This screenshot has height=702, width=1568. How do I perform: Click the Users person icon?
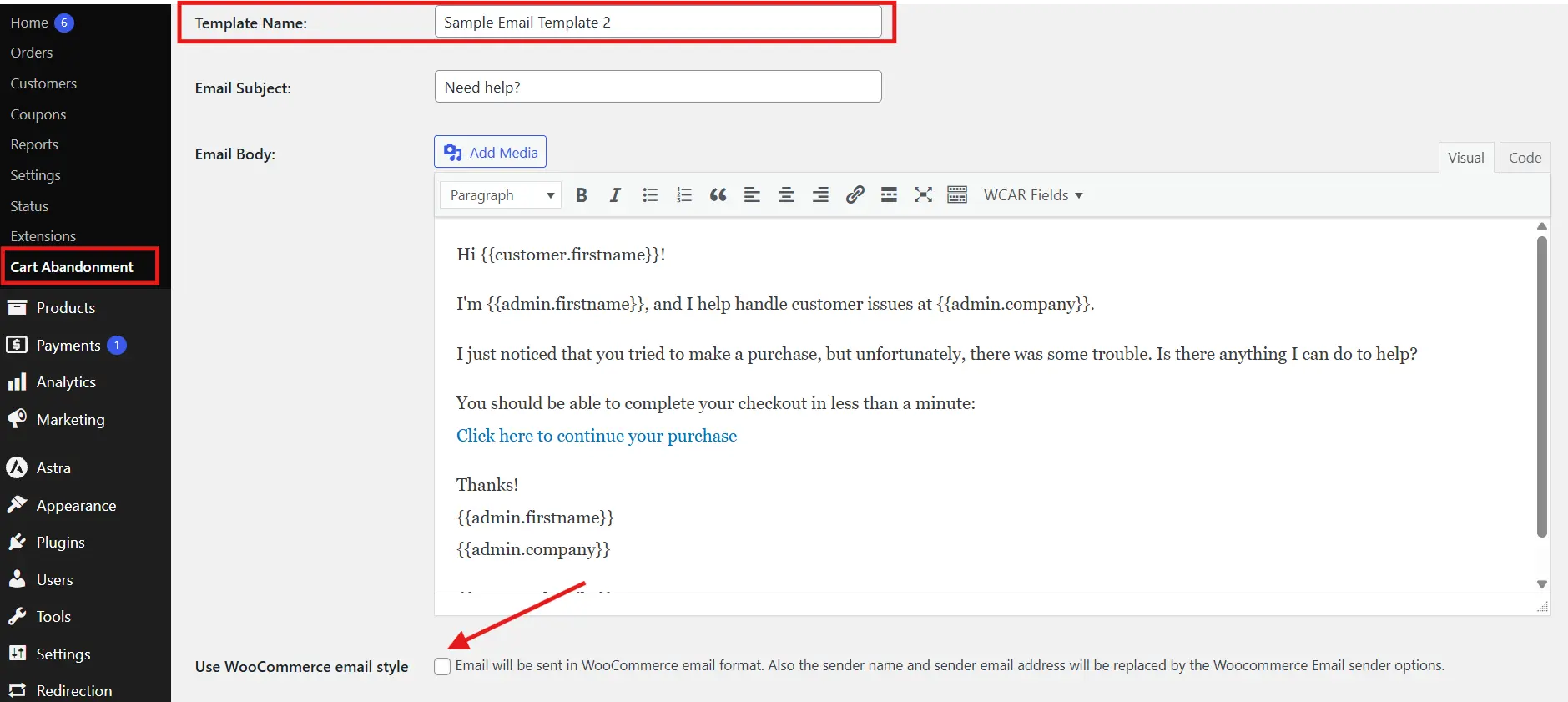click(x=17, y=578)
